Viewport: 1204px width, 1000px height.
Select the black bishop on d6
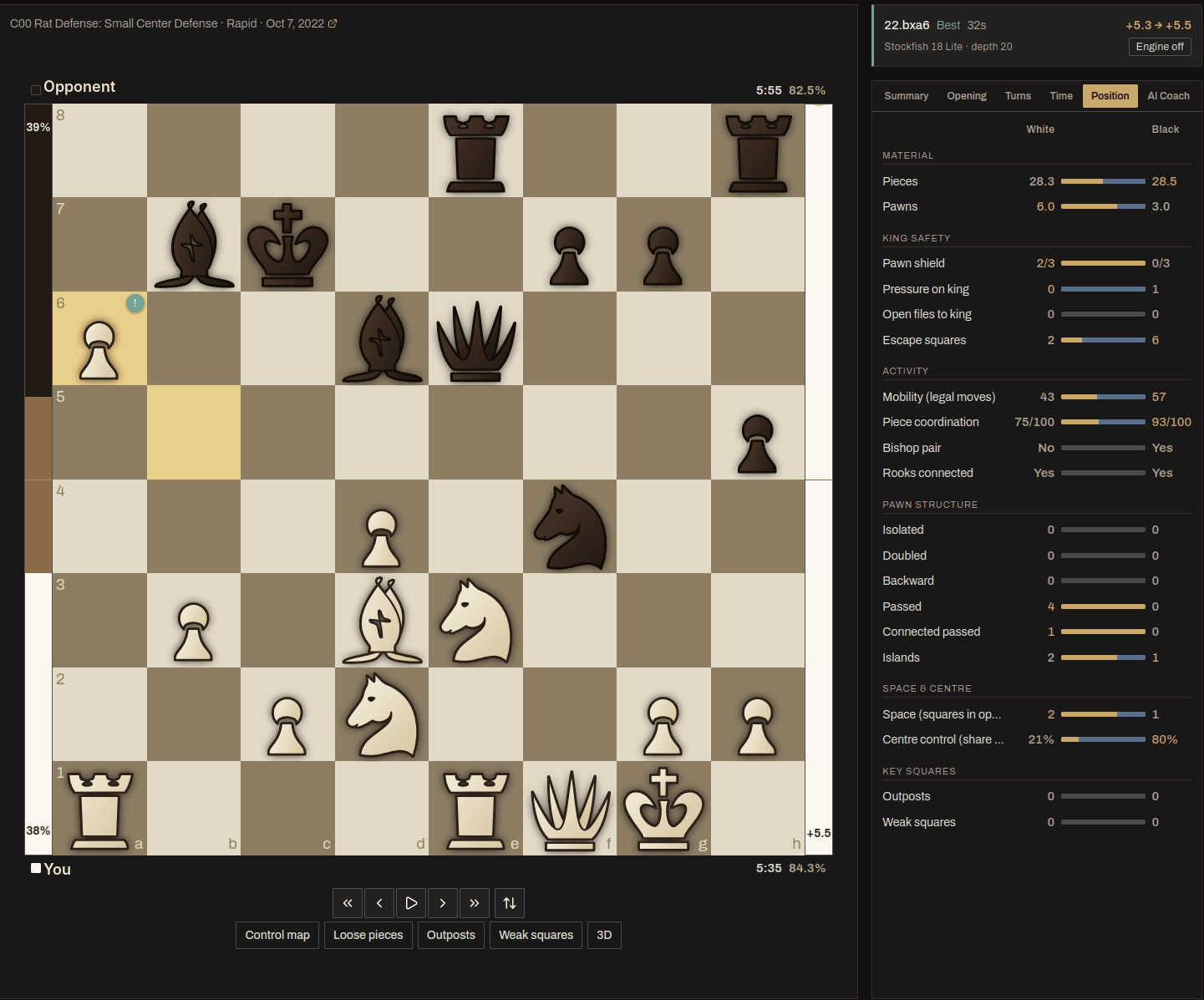tap(382, 339)
